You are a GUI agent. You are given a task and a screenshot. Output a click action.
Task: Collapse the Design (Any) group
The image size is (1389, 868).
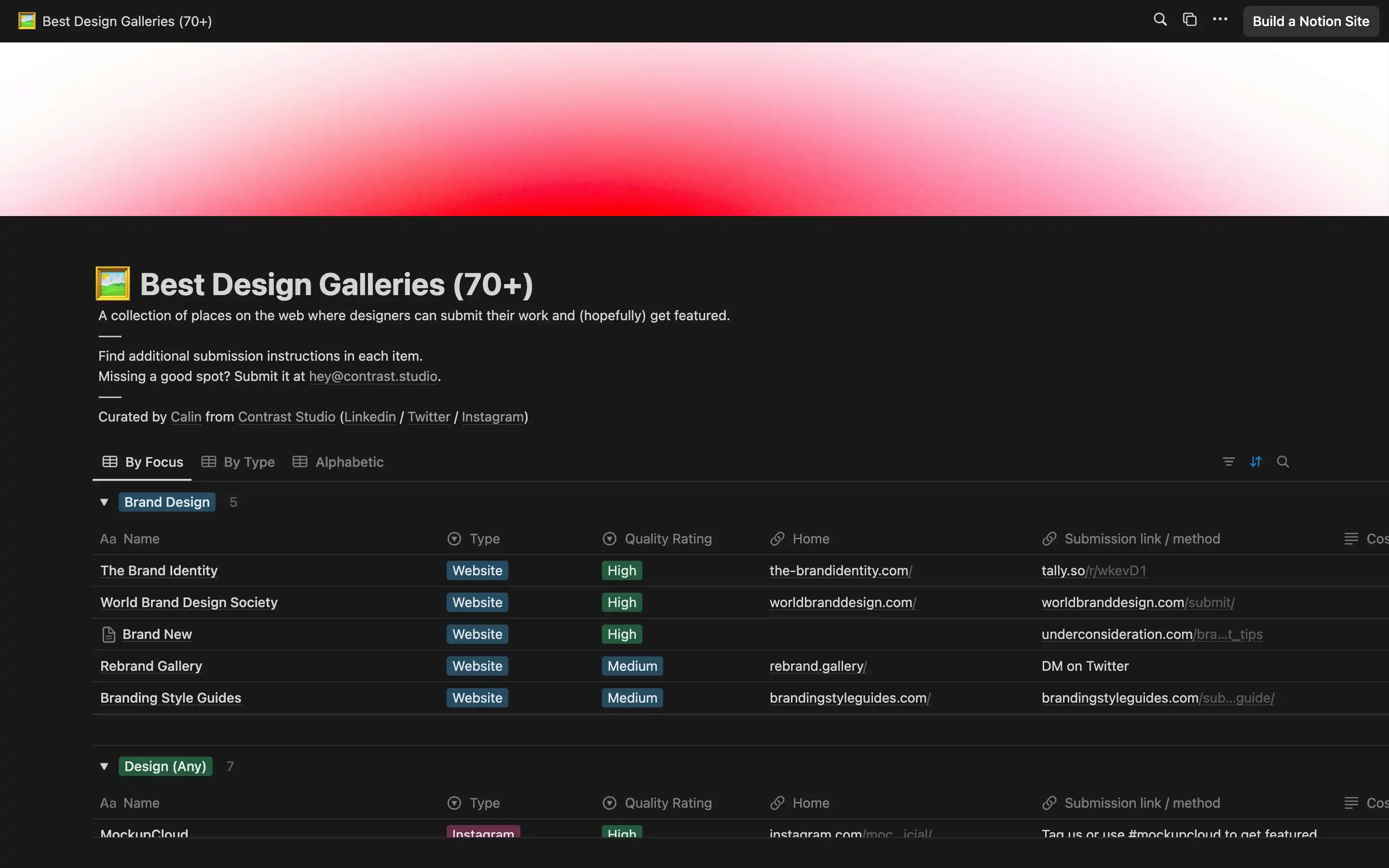(104, 766)
